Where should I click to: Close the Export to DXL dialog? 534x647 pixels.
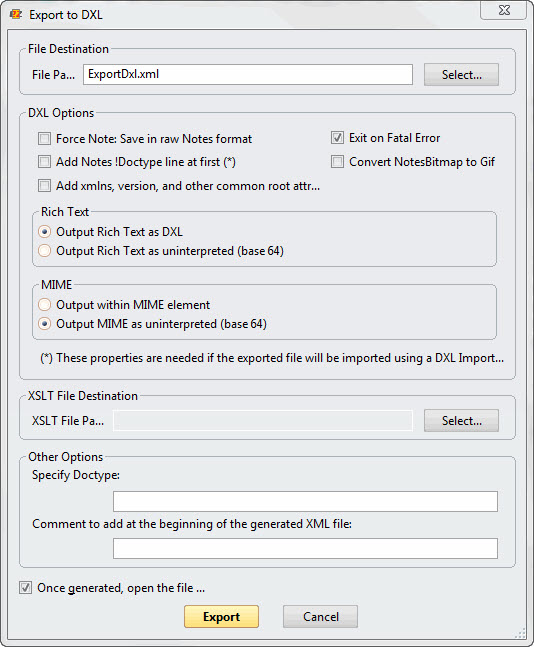(503, 10)
